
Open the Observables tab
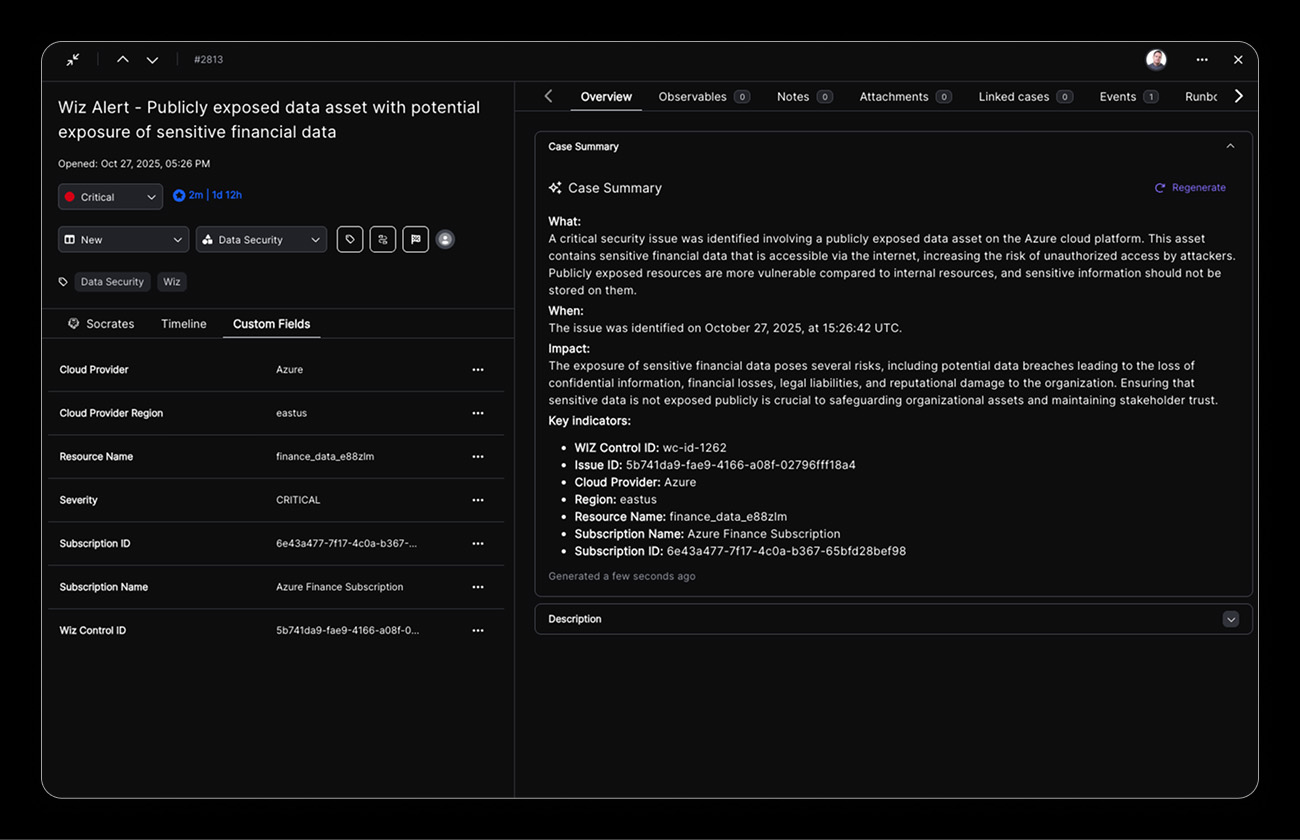click(692, 97)
